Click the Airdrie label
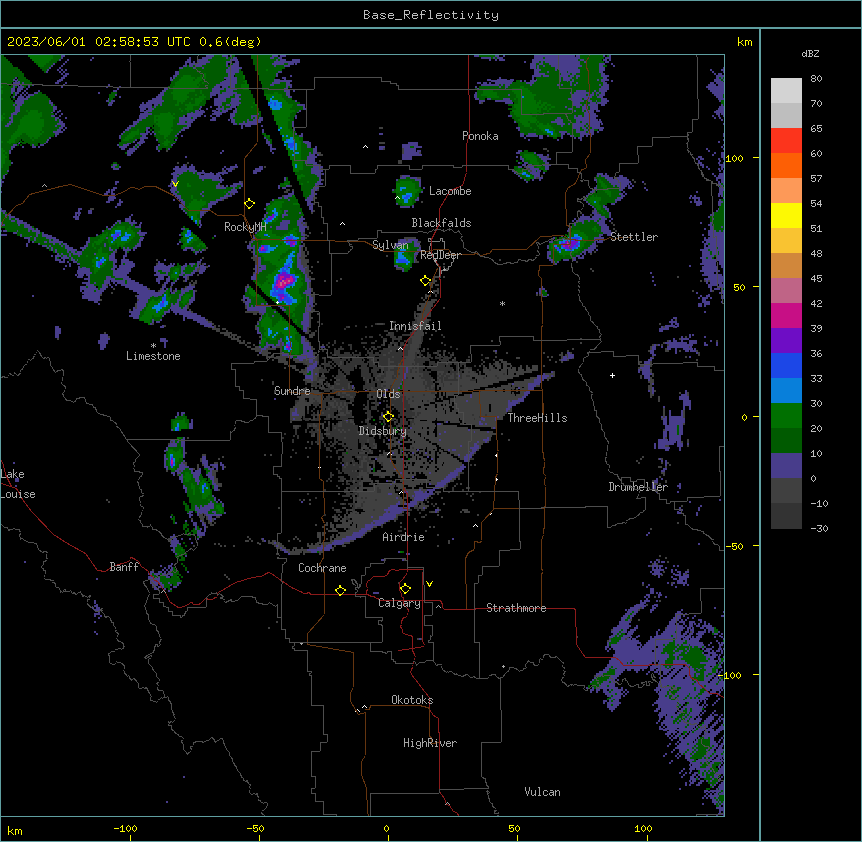This screenshot has height=842, width=862. [403, 537]
